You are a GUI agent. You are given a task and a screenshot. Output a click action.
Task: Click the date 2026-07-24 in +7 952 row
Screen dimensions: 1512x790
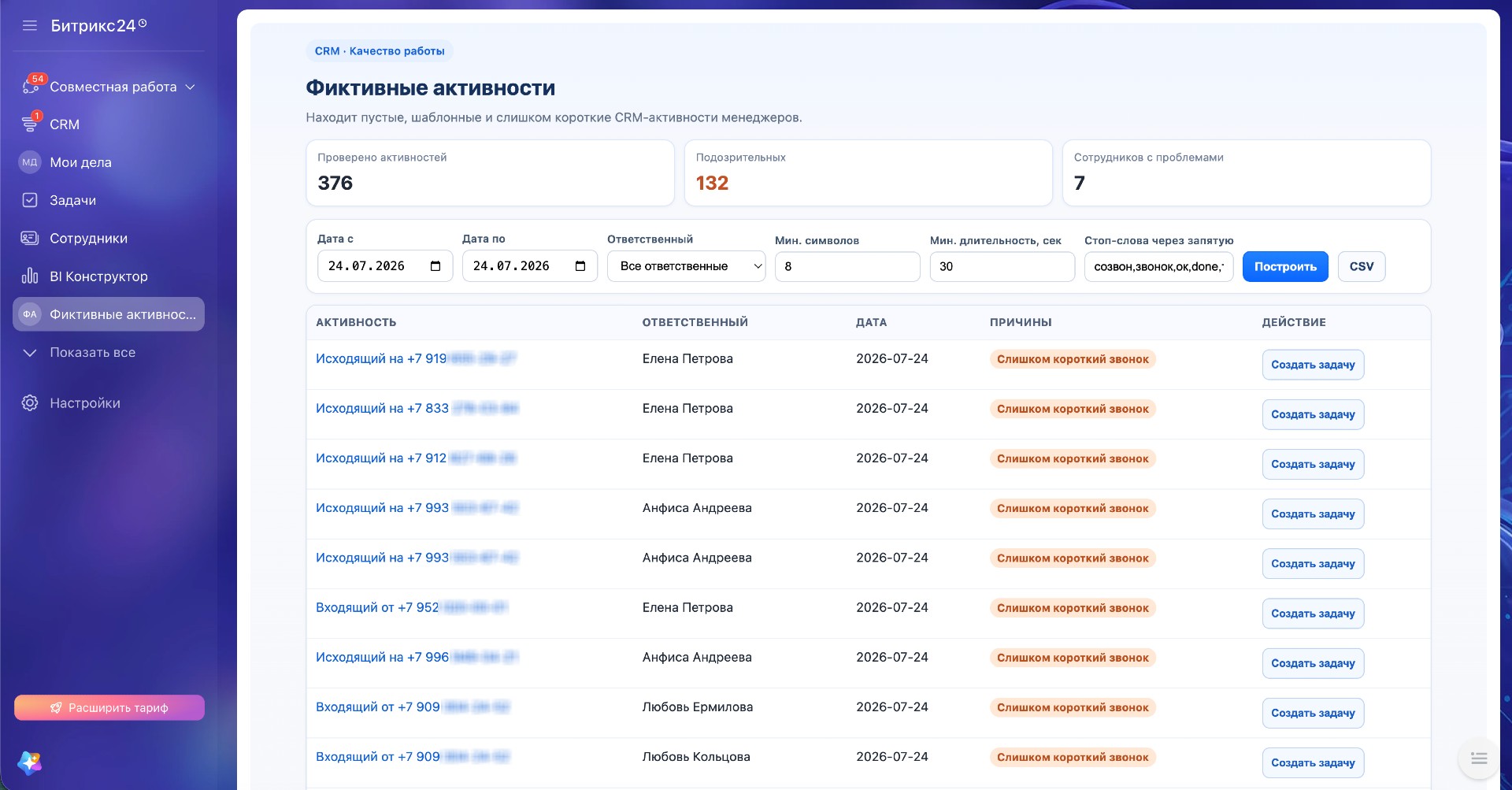point(892,607)
